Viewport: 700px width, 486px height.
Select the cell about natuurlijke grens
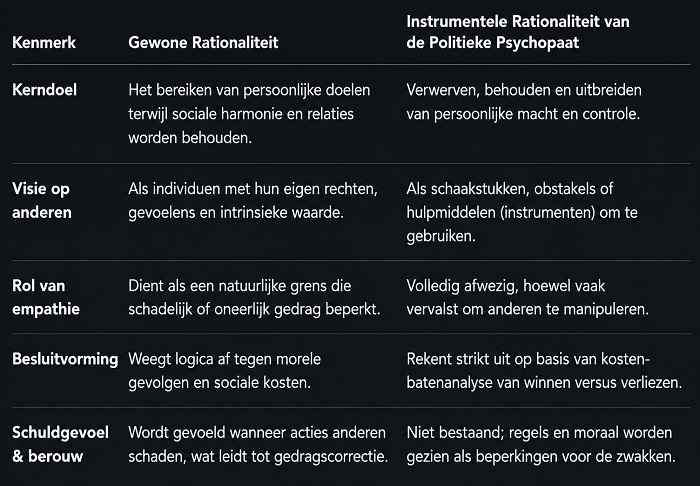[x=254, y=297]
